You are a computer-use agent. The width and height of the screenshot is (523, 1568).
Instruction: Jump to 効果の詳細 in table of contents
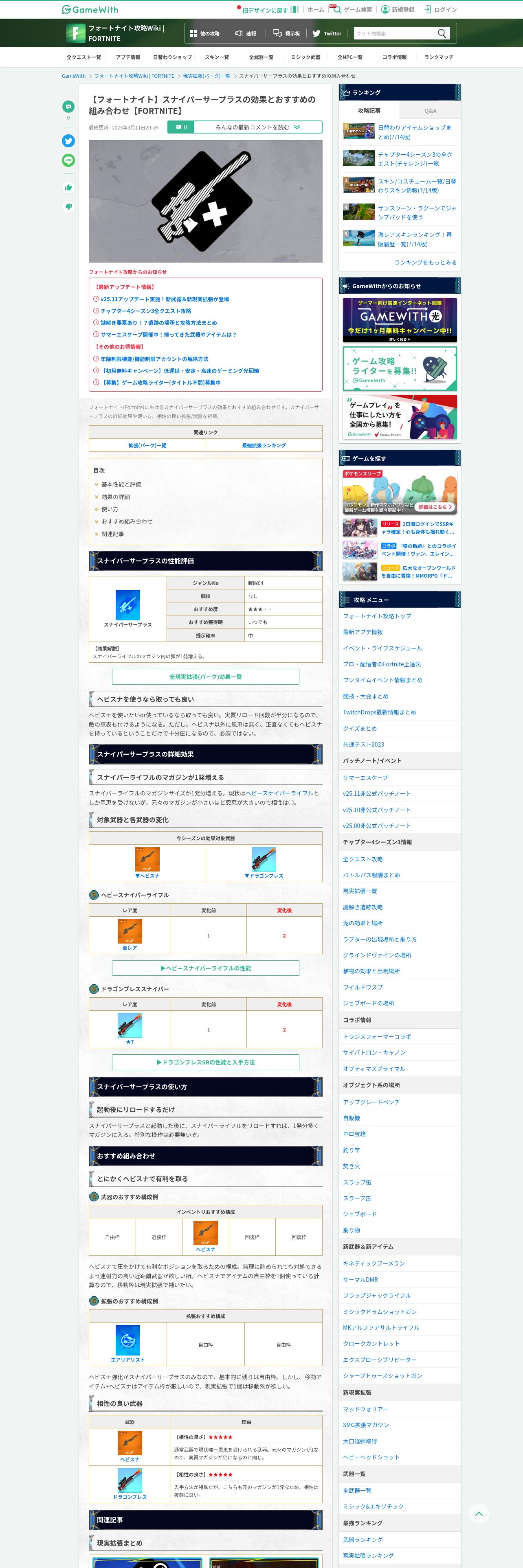click(115, 497)
